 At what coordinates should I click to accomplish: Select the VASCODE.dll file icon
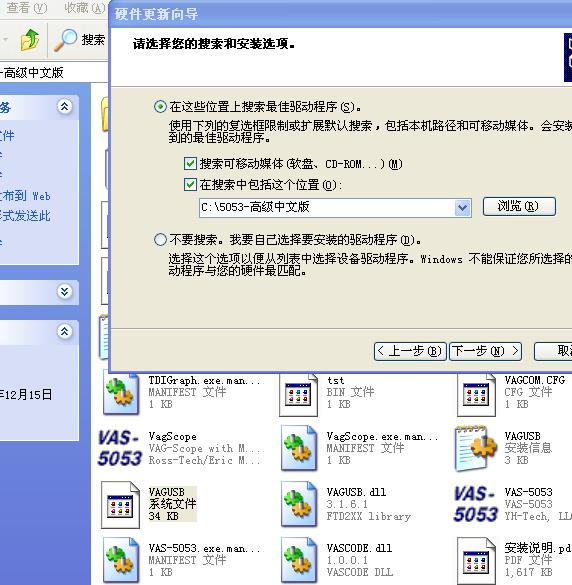pyautogui.click(x=299, y=560)
